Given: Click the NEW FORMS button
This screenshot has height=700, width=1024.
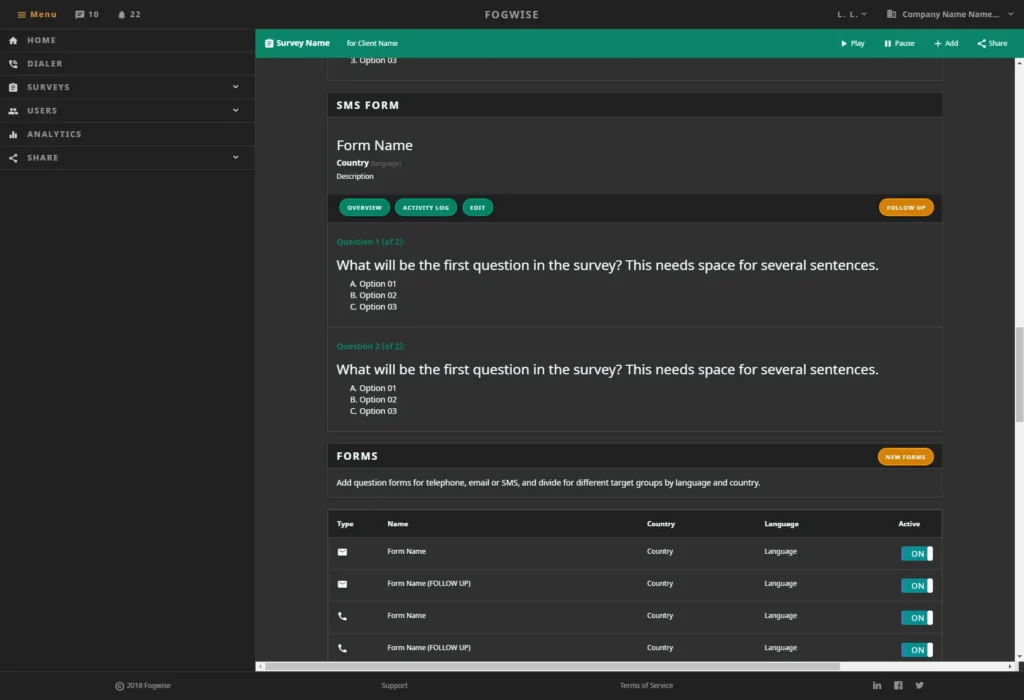Looking at the screenshot, I should [905, 457].
